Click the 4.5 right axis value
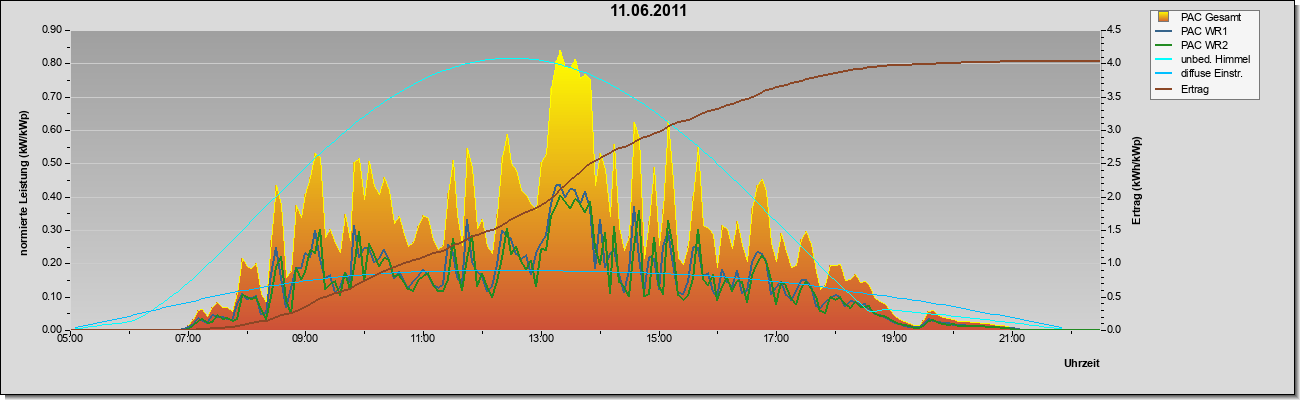This screenshot has height=400, width=1300. pyautogui.click(x=1112, y=30)
